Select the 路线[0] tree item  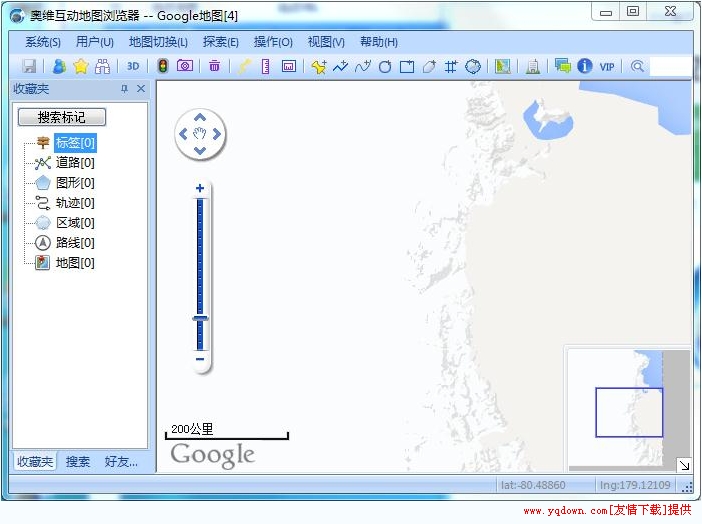coord(75,243)
